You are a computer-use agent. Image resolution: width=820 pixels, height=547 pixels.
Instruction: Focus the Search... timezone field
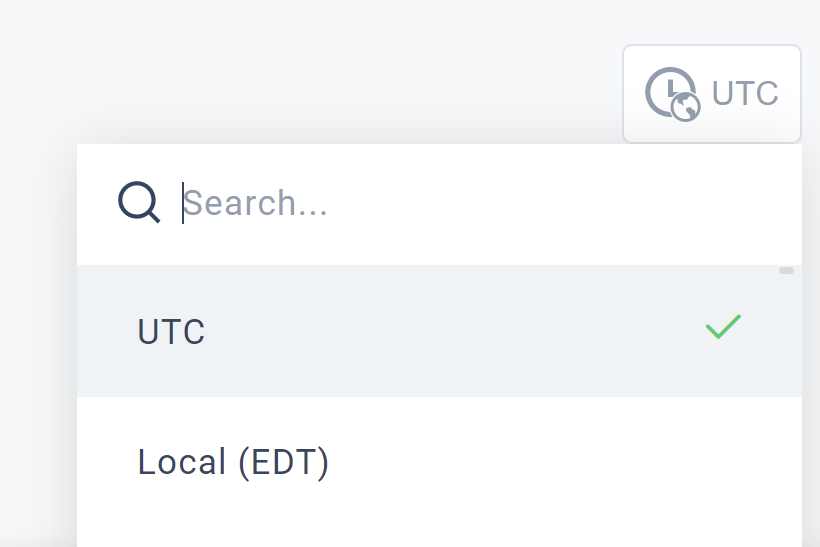(x=439, y=203)
